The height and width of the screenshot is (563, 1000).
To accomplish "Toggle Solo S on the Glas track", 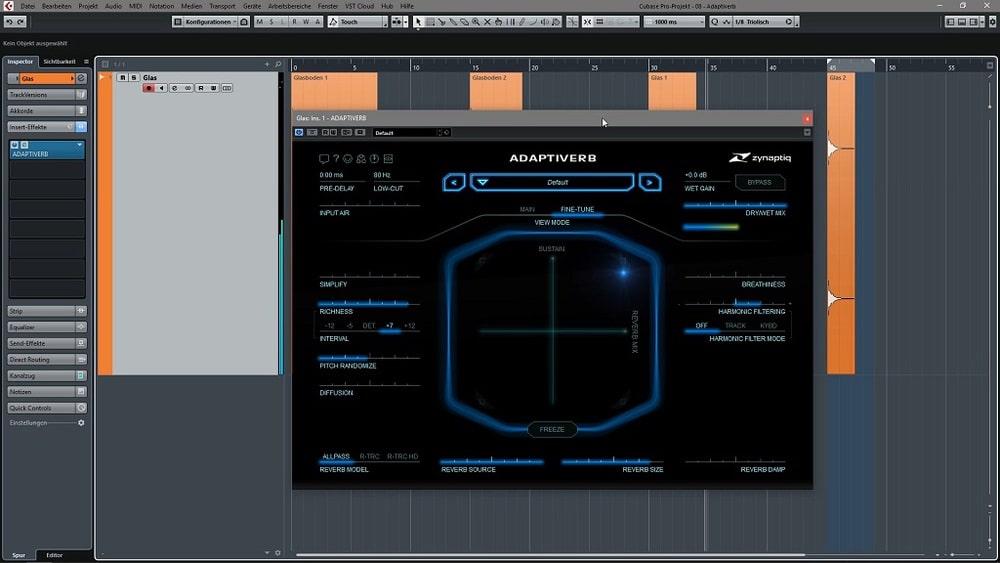I will pyautogui.click(x=134, y=77).
